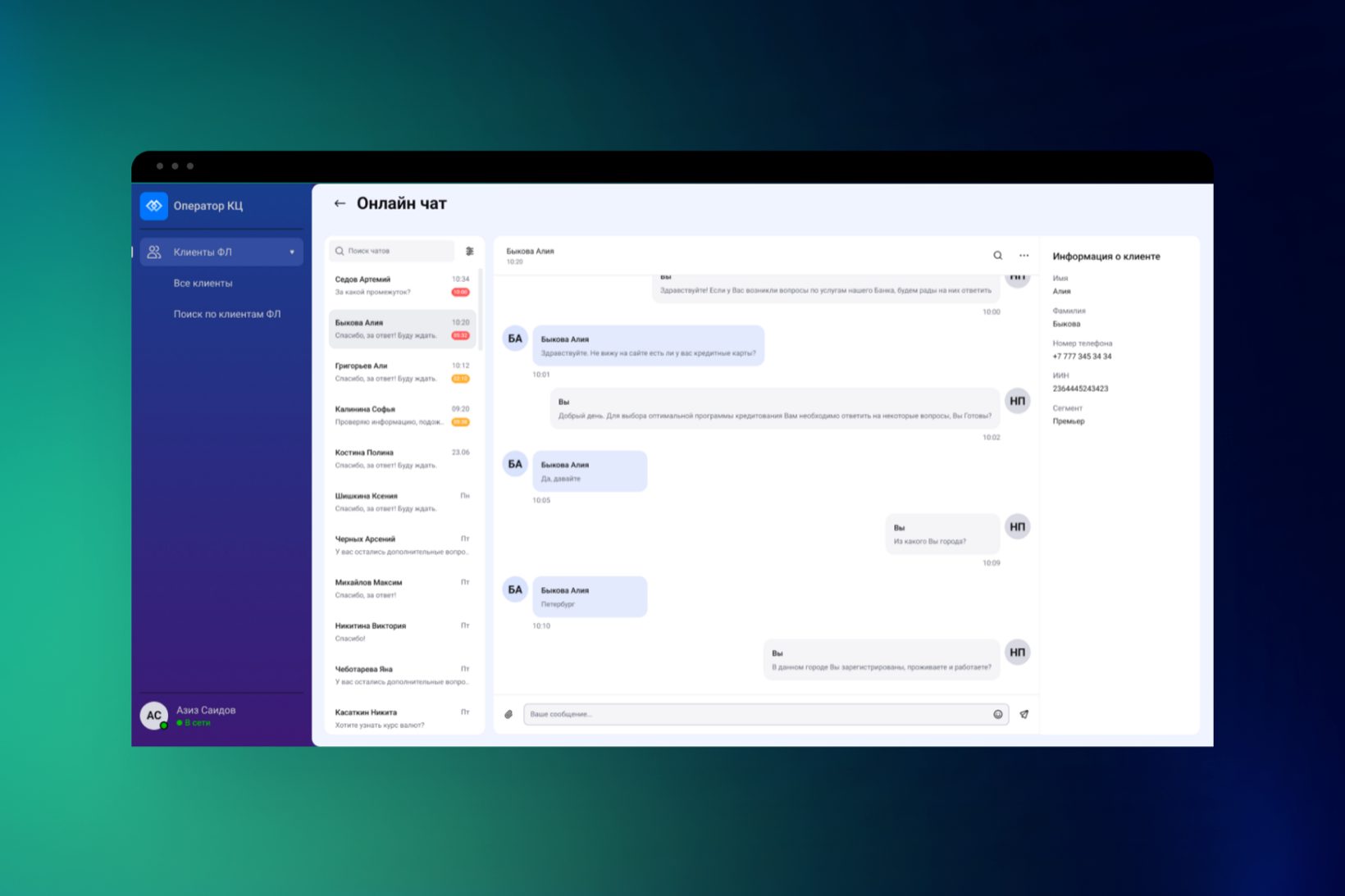Open chat with Костина Полина
The height and width of the screenshot is (896, 1345).
pyautogui.click(x=402, y=459)
